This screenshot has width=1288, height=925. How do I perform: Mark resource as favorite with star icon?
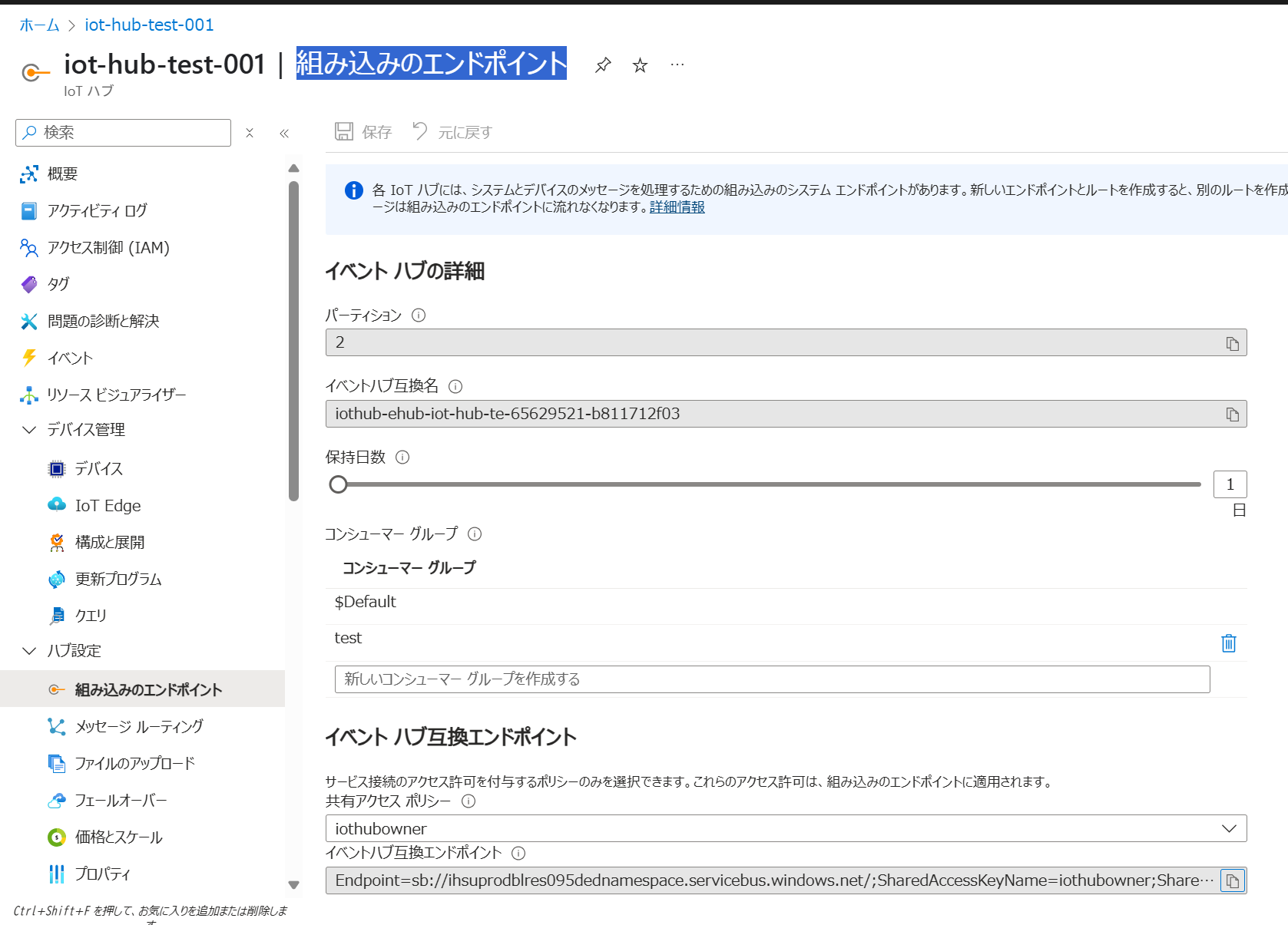(x=640, y=65)
